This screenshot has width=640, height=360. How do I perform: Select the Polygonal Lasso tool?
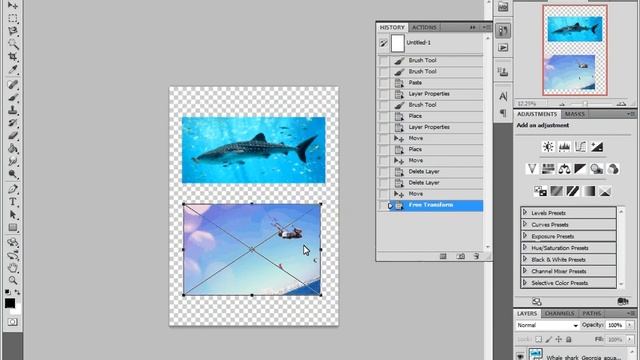click(13, 31)
